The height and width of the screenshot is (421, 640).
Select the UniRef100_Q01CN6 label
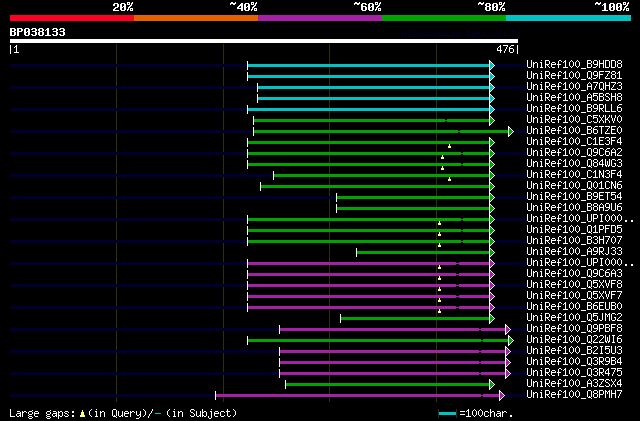point(574,185)
